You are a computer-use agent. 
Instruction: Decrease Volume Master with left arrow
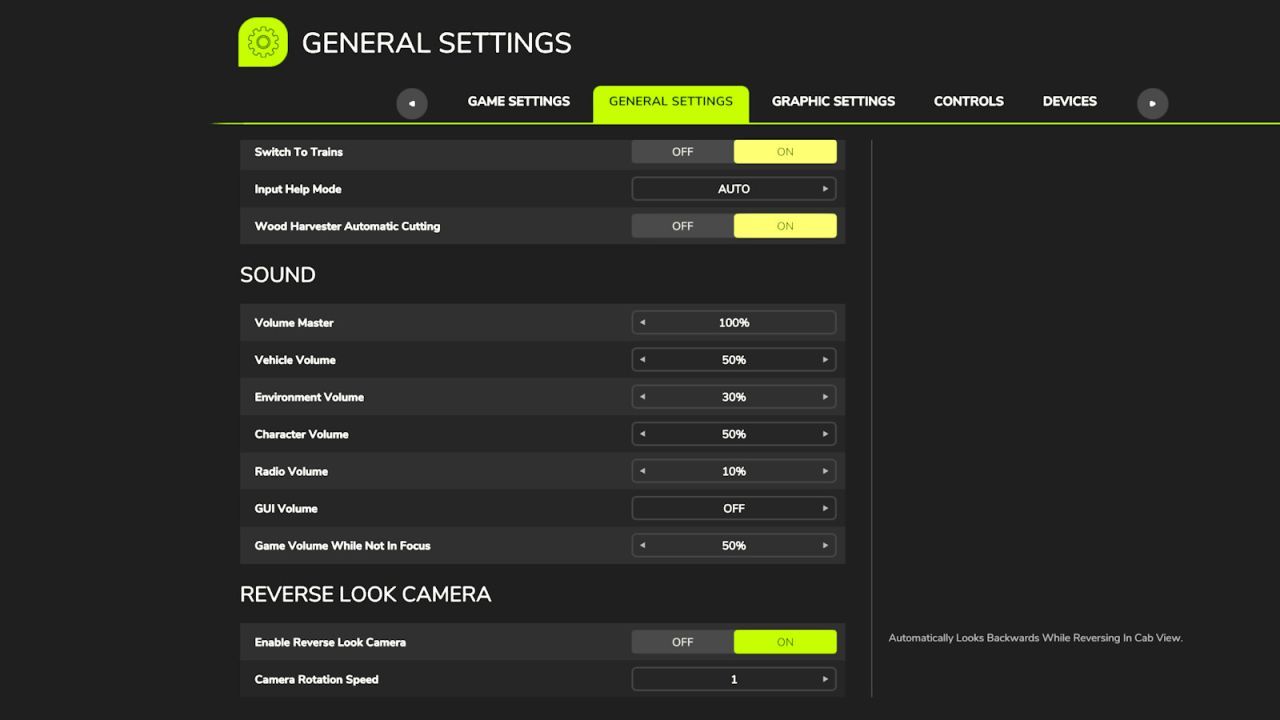pos(642,323)
